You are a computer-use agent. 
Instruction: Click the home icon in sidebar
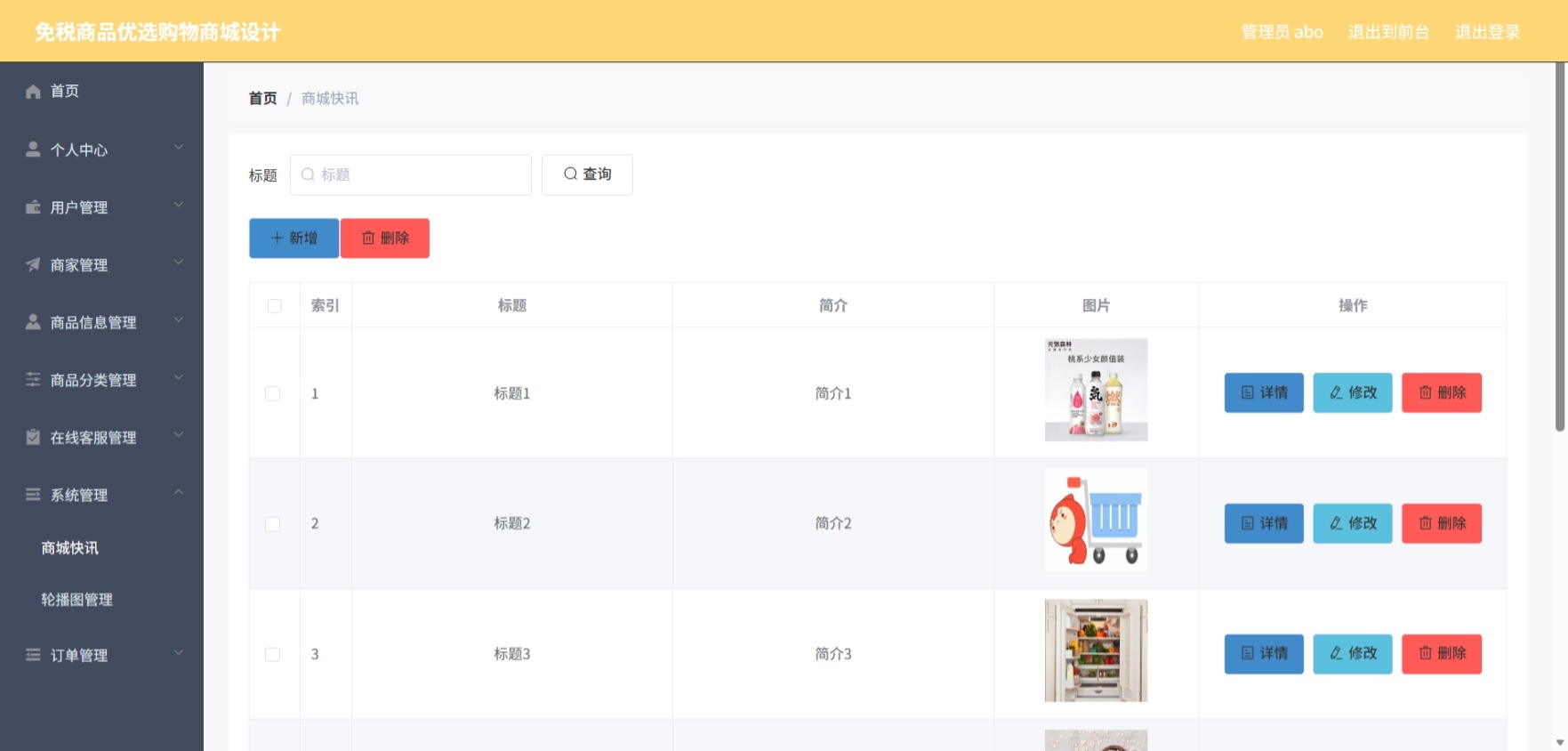[x=33, y=92]
